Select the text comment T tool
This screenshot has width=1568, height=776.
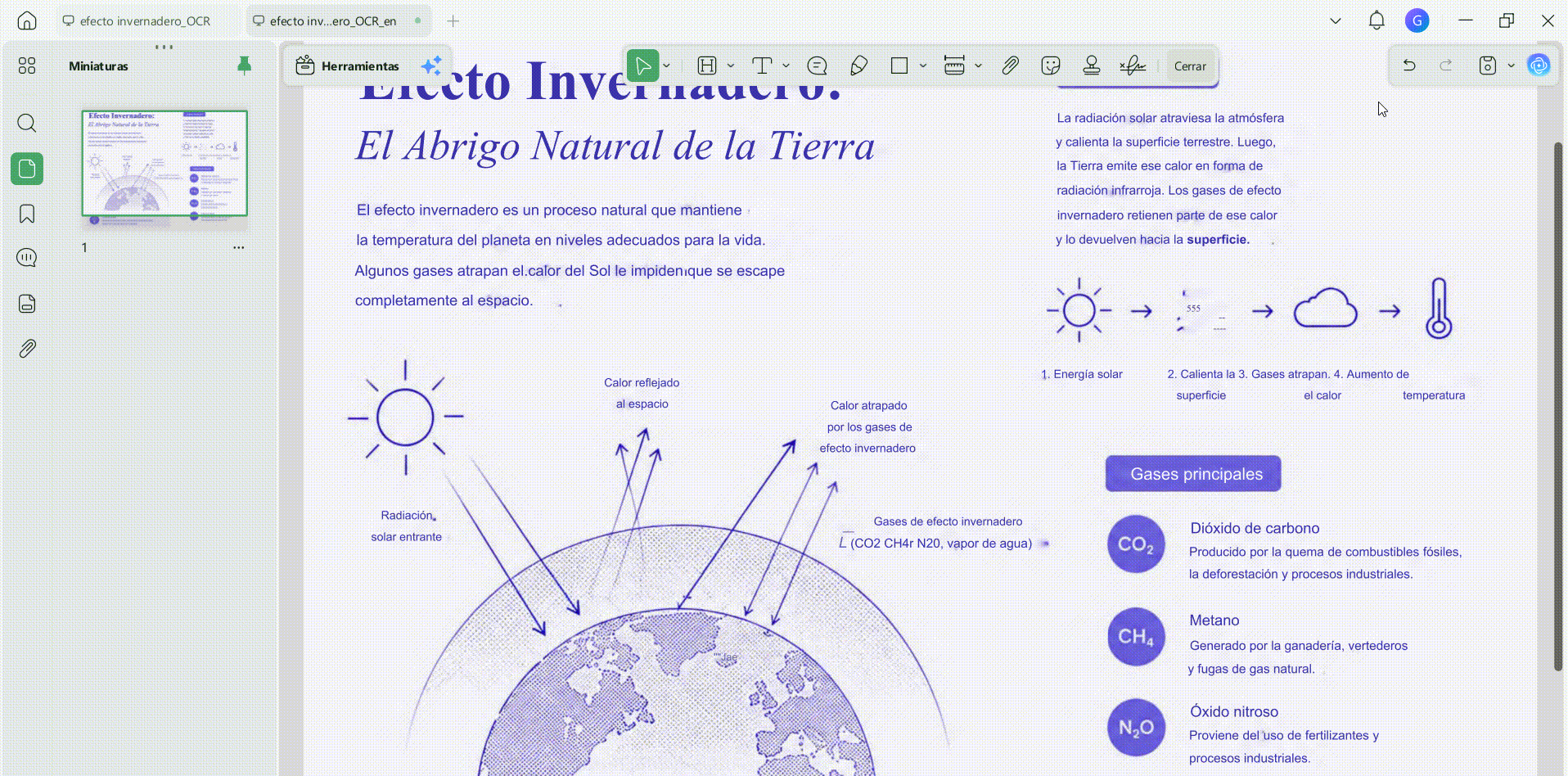coord(762,65)
